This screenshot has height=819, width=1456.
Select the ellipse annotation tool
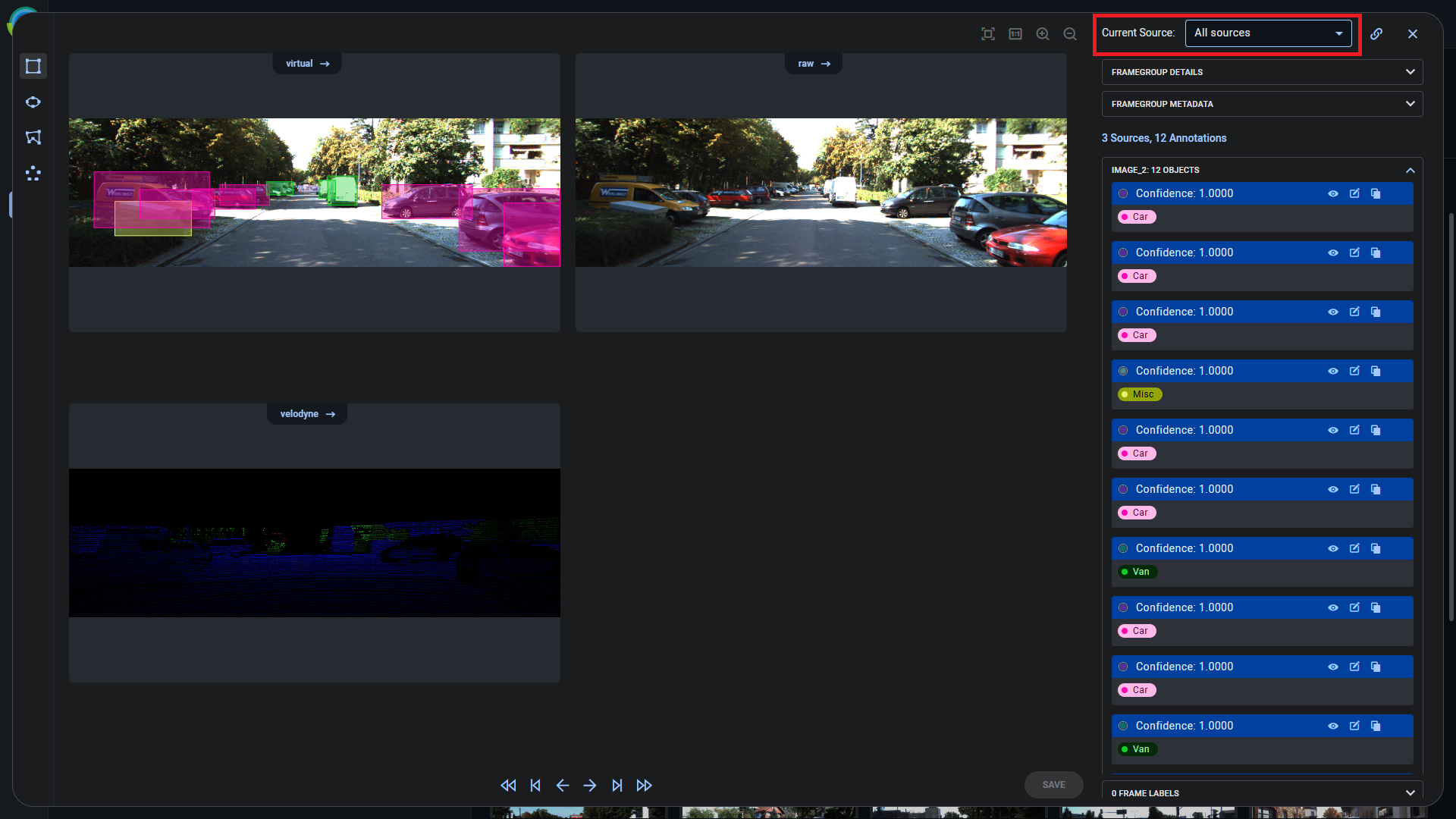click(33, 102)
